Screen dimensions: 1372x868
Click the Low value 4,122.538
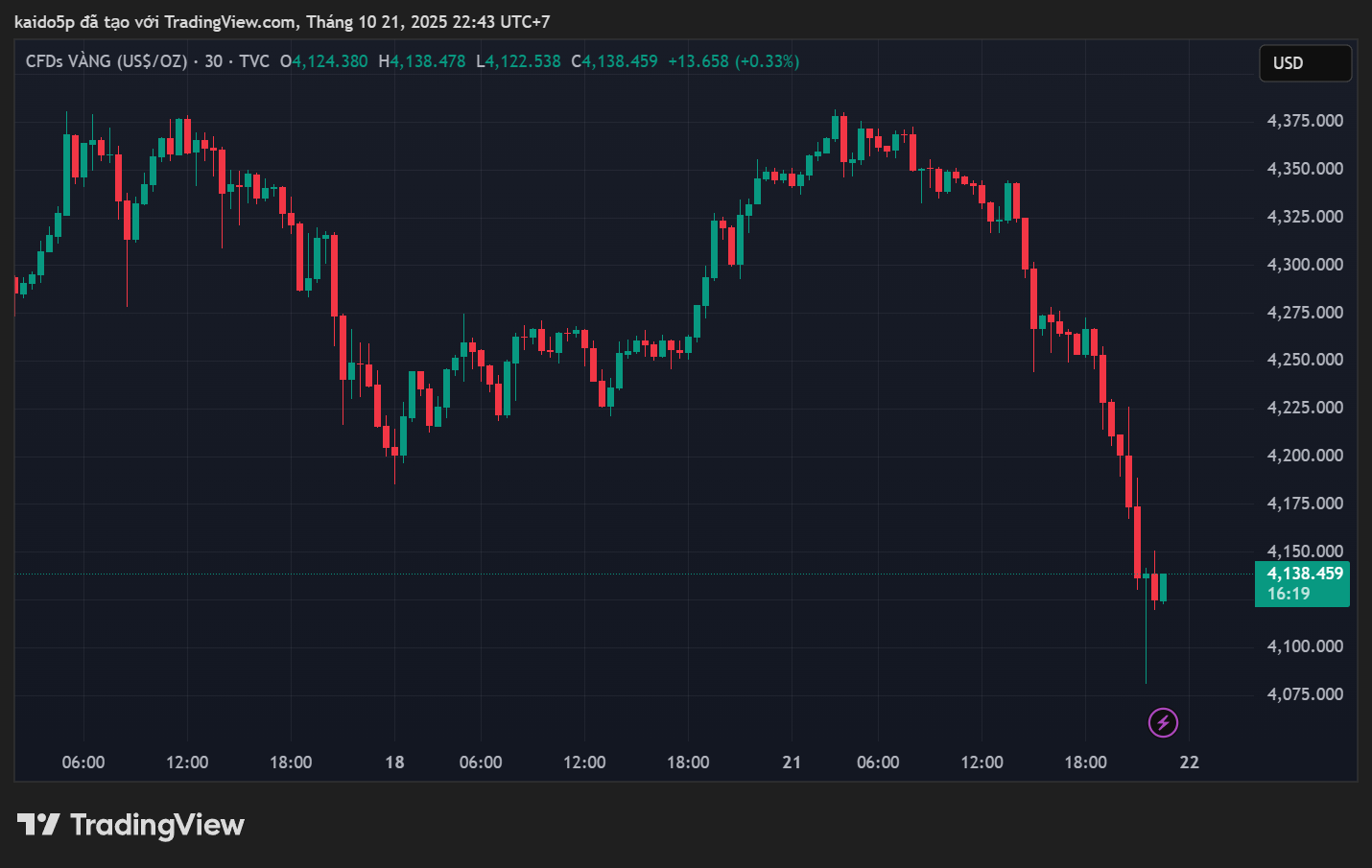522,61
